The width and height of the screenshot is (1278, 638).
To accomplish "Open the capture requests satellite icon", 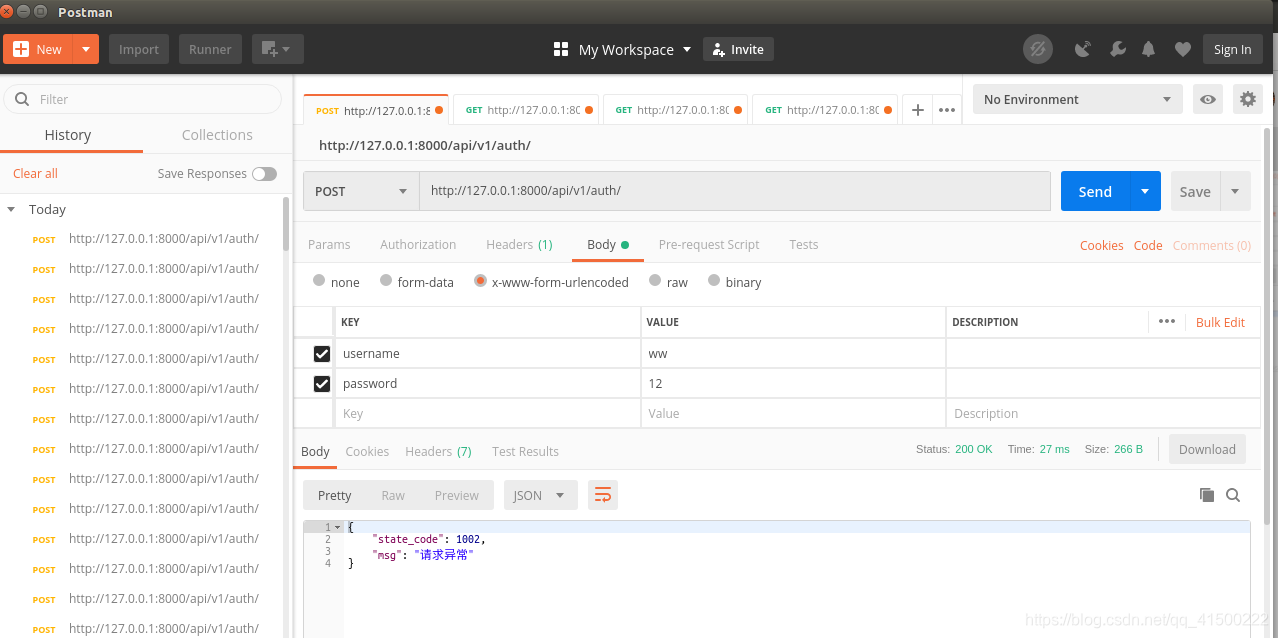I will (x=1082, y=49).
